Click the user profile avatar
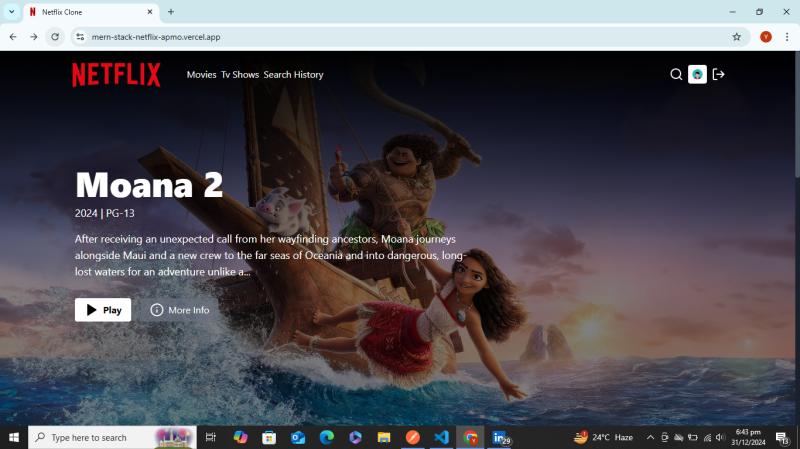Screen dimensions: 800x449 [697, 74]
